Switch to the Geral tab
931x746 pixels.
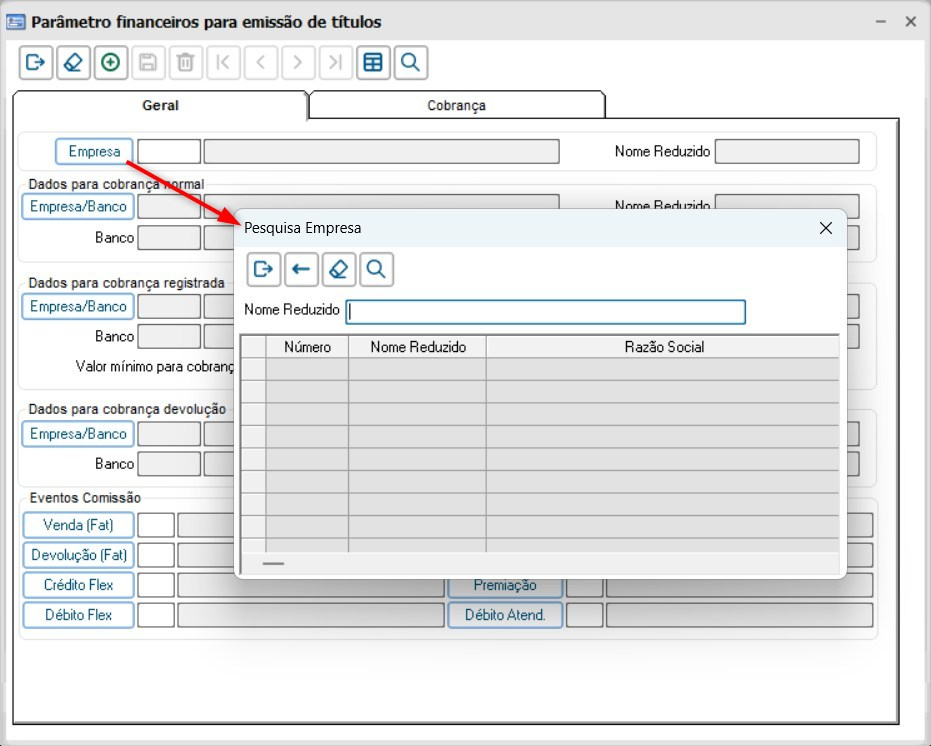(160, 106)
